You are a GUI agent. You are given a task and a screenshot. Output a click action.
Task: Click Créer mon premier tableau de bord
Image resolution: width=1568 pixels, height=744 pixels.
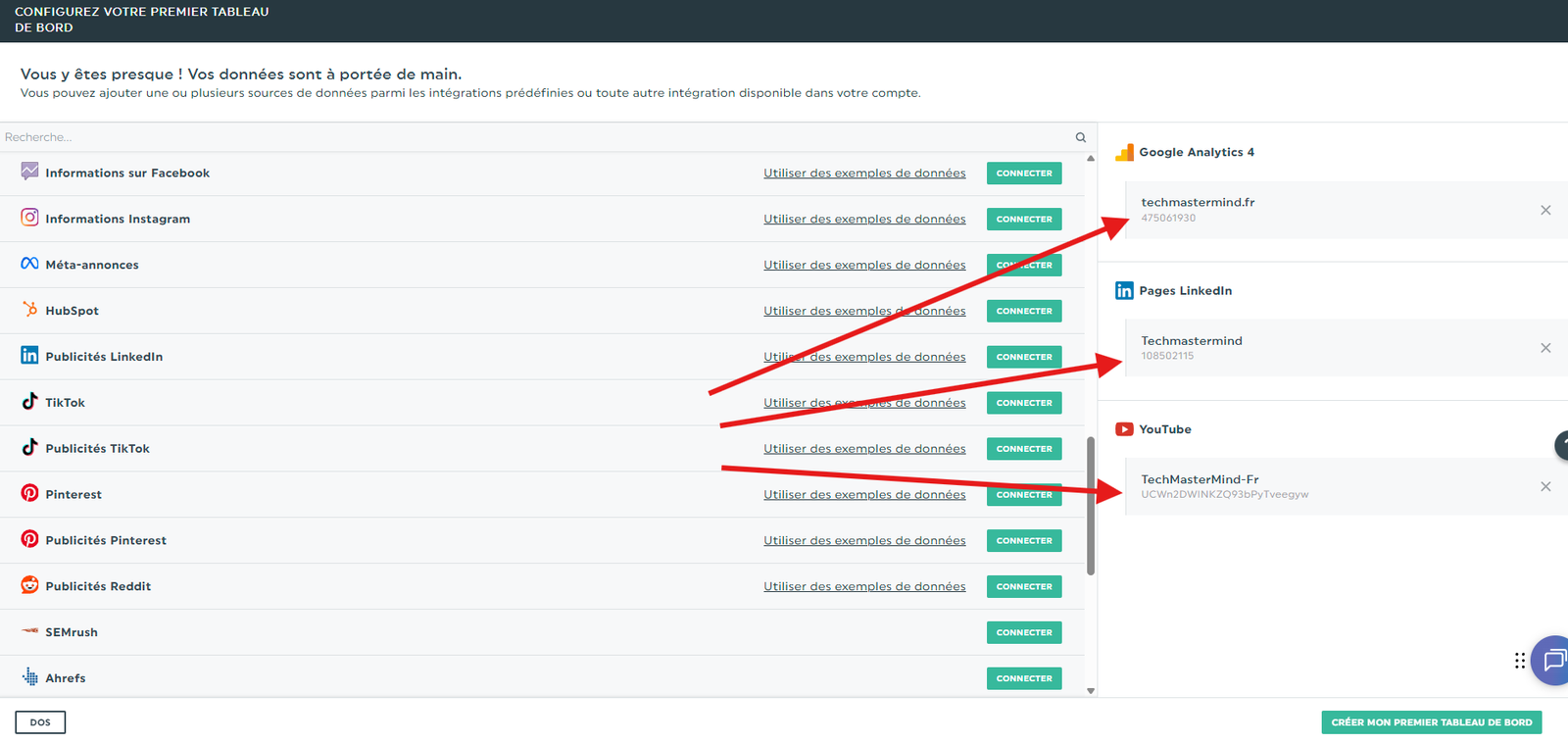pos(1431,722)
